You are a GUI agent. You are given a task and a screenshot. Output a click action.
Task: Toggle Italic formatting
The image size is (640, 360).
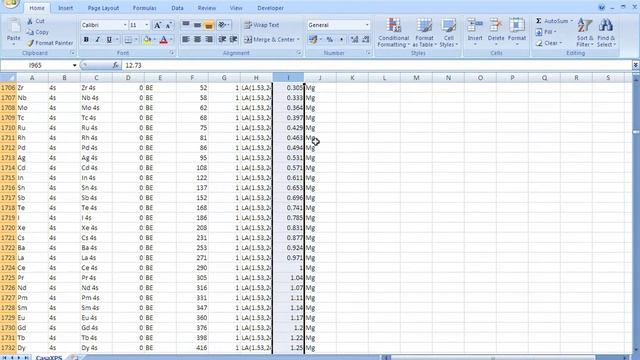coord(98,40)
